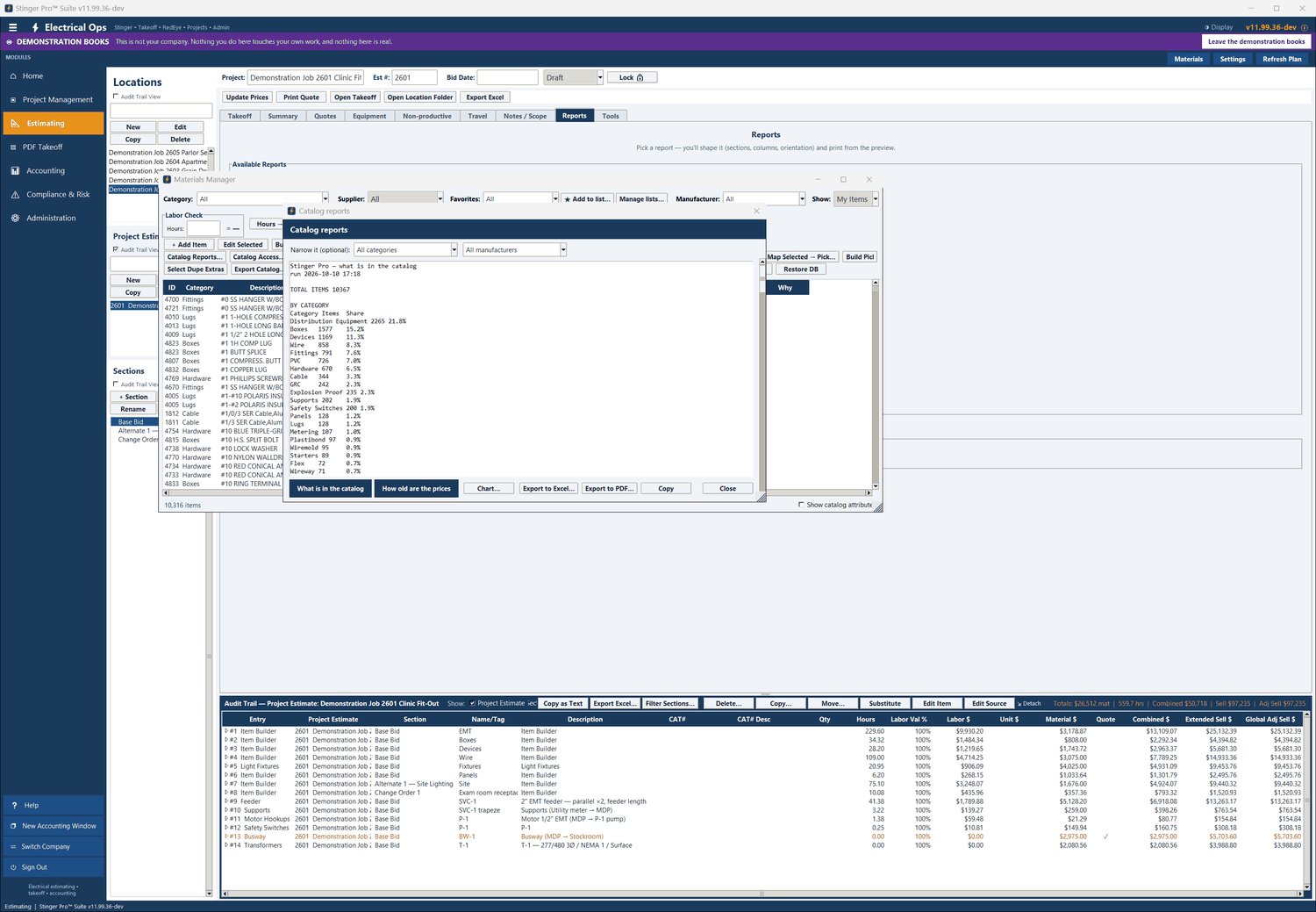This screenshot has width=1316, height=912.
Task: Switch to the Travel tab
Action: point(477,116)
